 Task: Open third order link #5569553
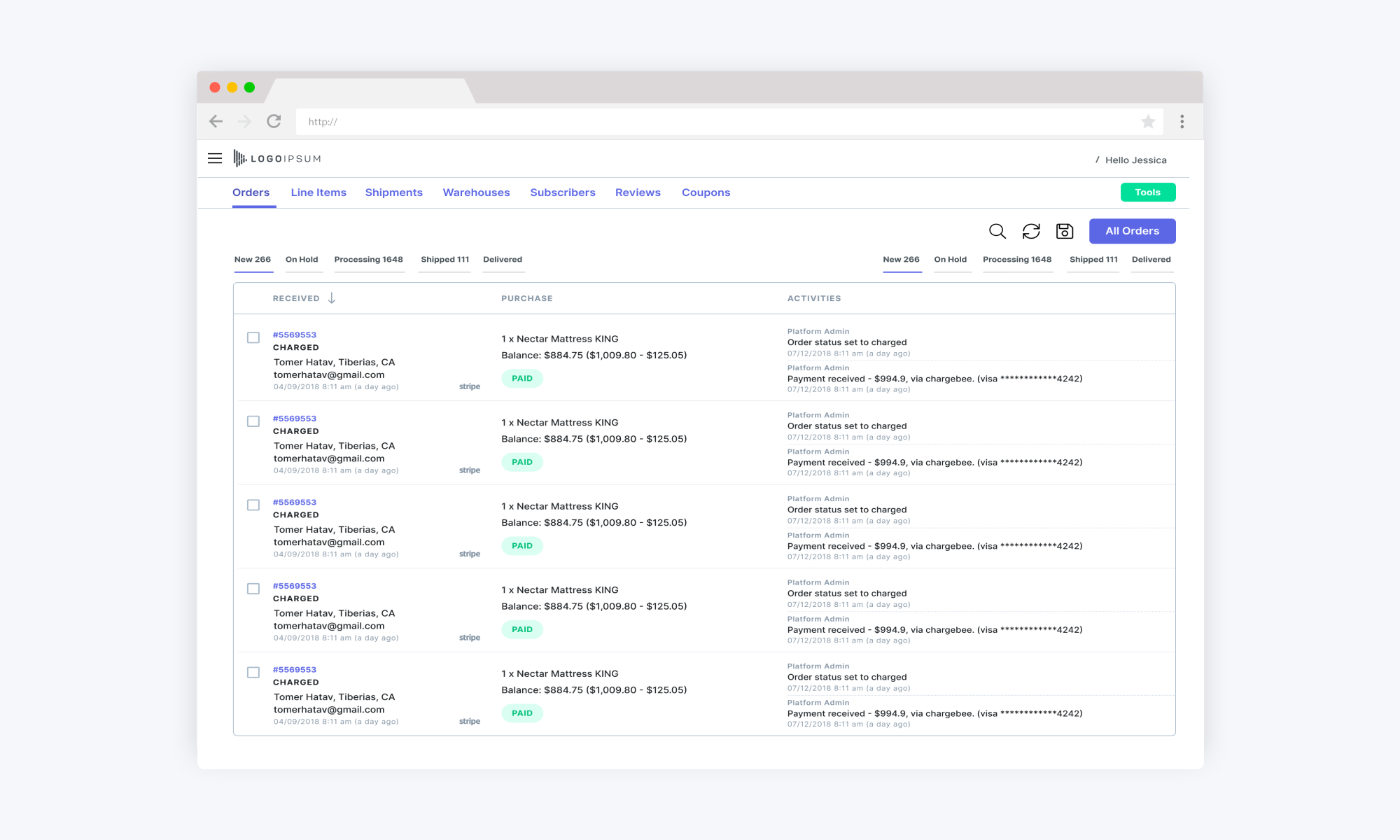[295, 502]
